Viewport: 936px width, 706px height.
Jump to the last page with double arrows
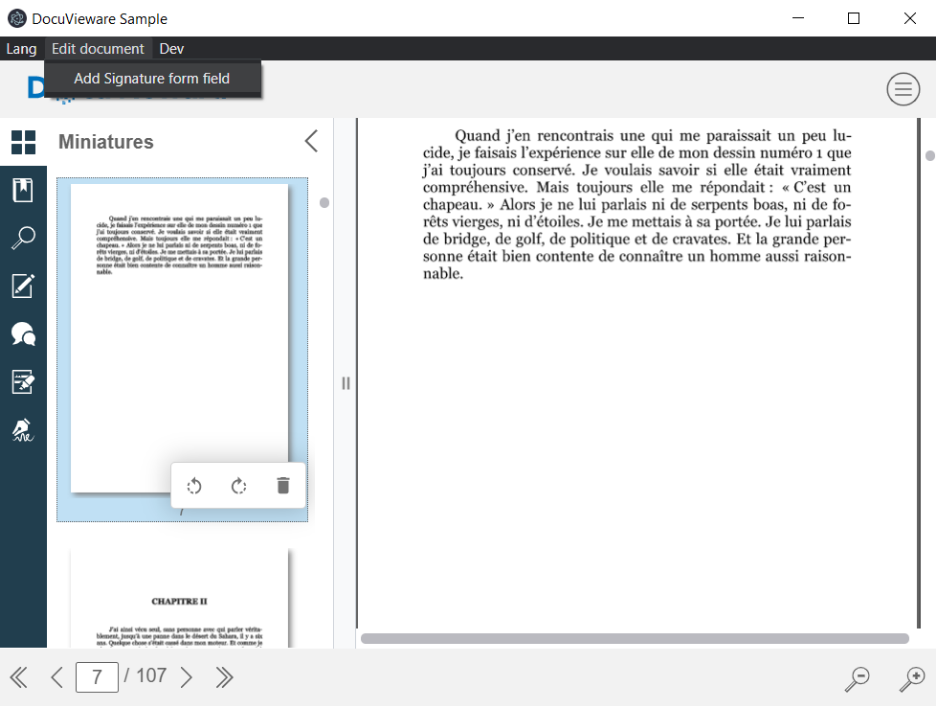click(222, 677)
